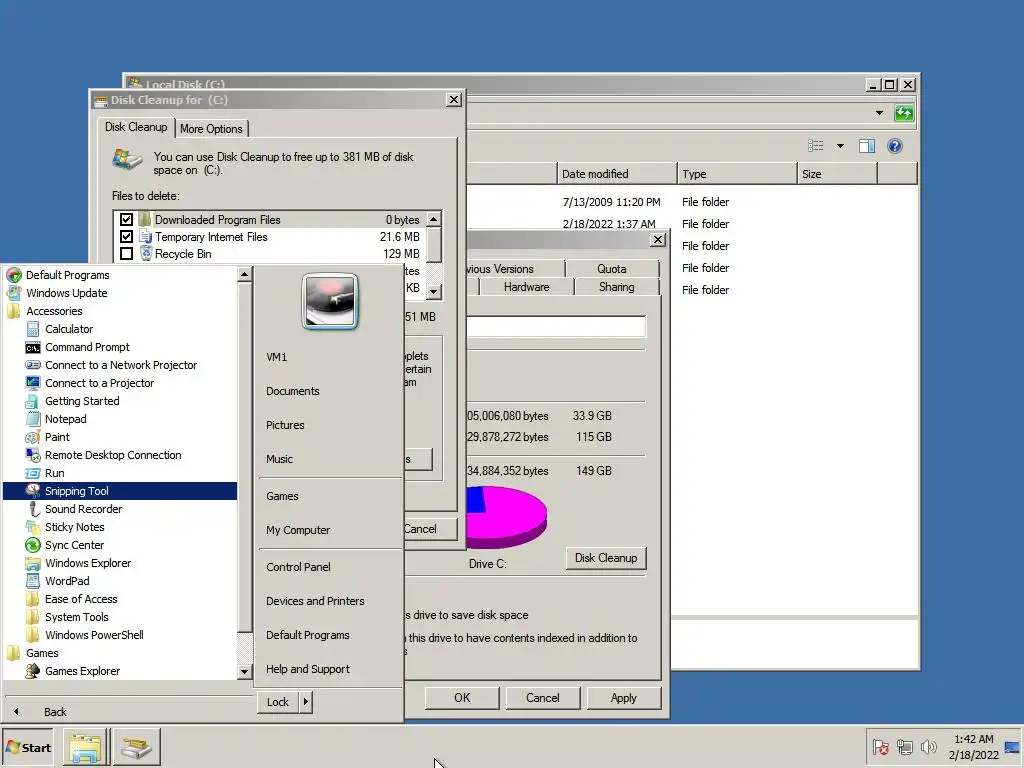Launch WordPad
The image size is (1024, 768).
[x=121, y=581]
